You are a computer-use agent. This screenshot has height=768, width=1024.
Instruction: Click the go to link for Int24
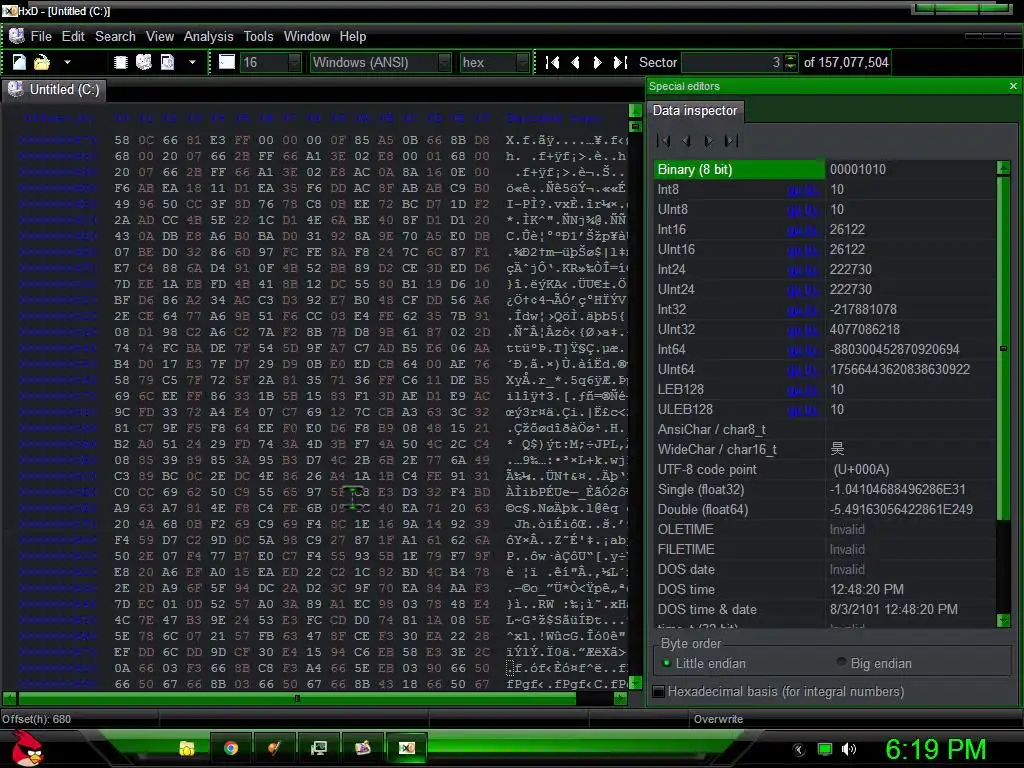click(803, 270)
